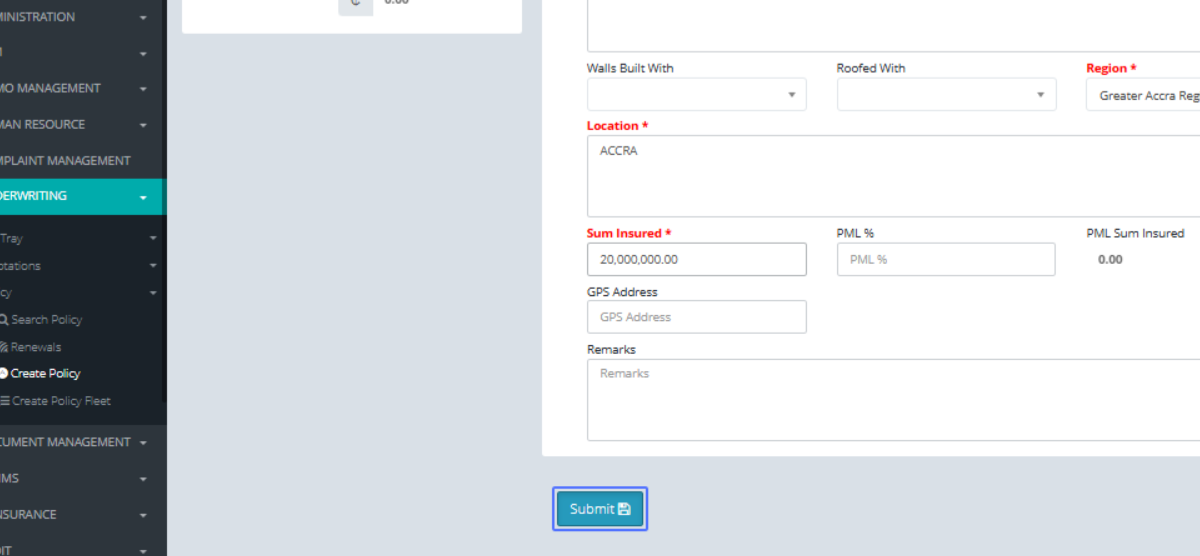Click the save disk icon on Submit

[x=624, y=509]
